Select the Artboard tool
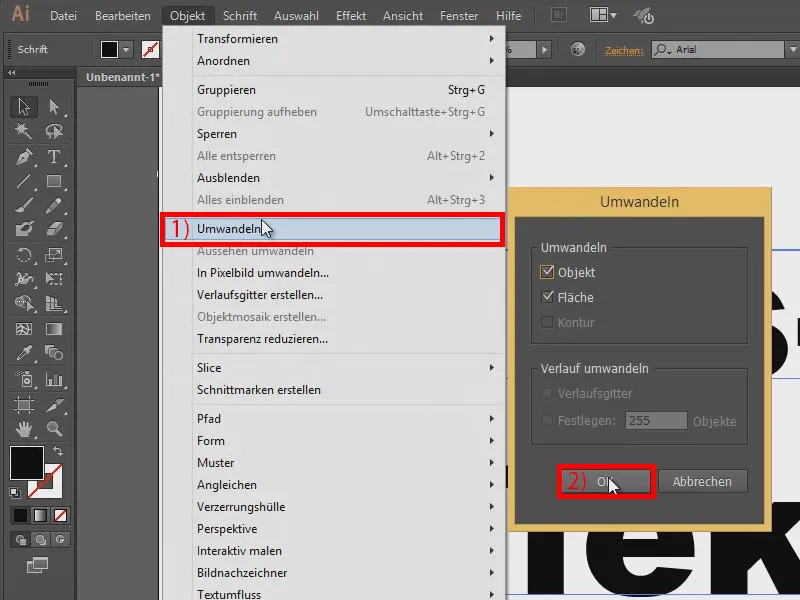Image resolution: width=800 pixels, height=600 pixels. coord(23,405)
